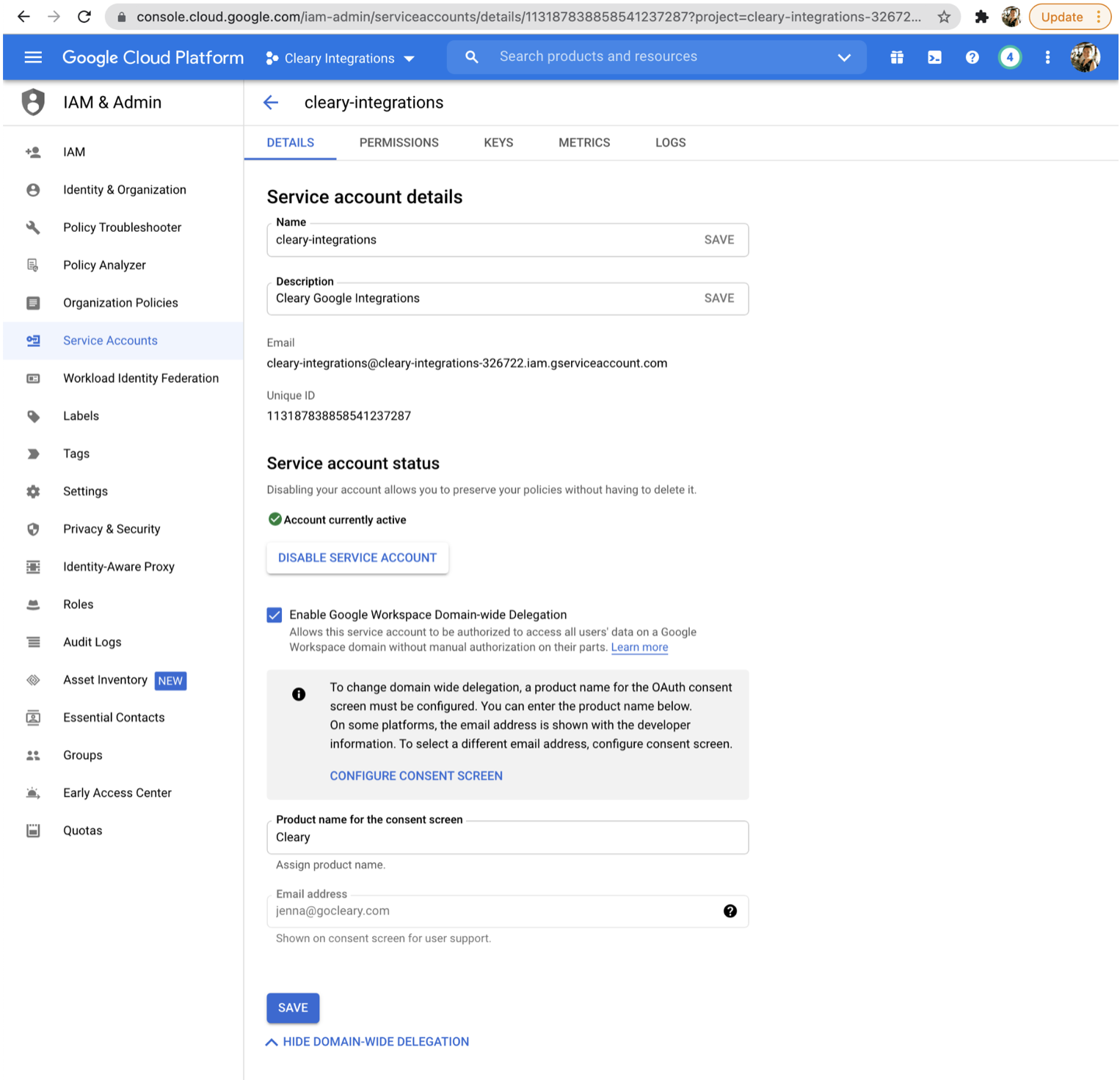Open the gift free trial icon
Screen dimensions: 1120x1080
point(897,57)
